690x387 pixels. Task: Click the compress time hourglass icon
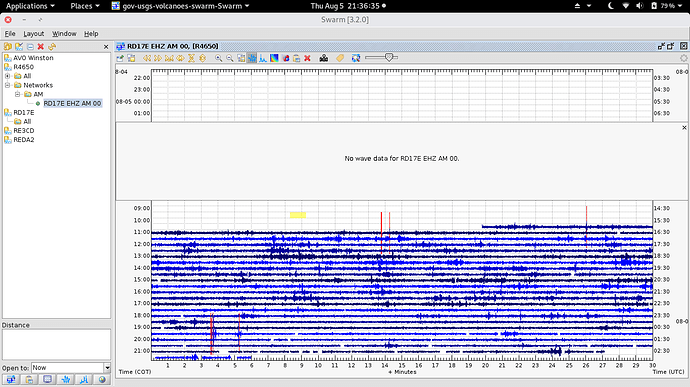point(191,58)
